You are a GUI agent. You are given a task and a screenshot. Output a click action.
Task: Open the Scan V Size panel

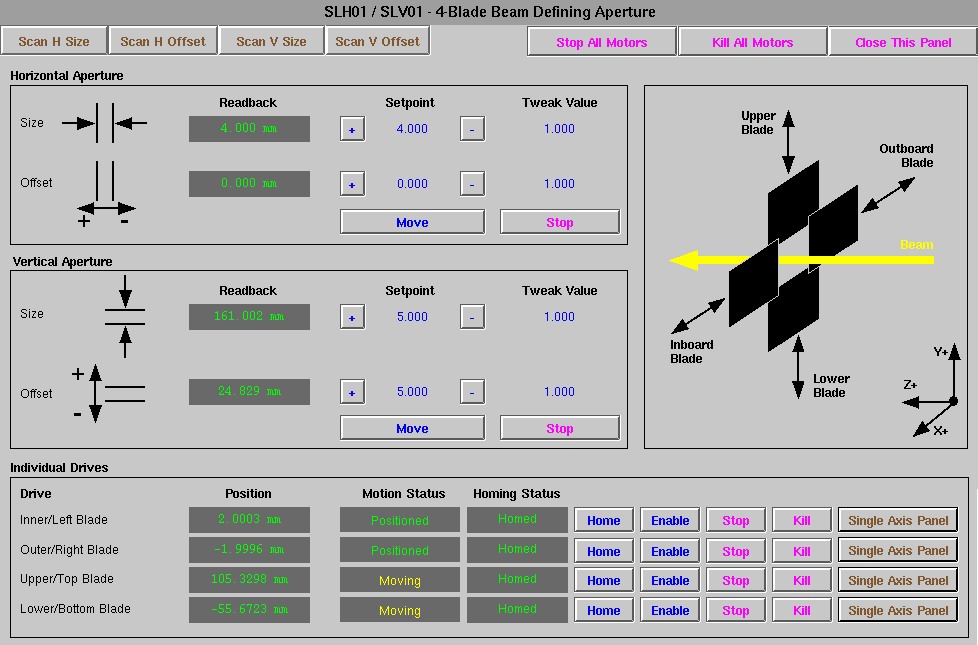click(271, 41)
